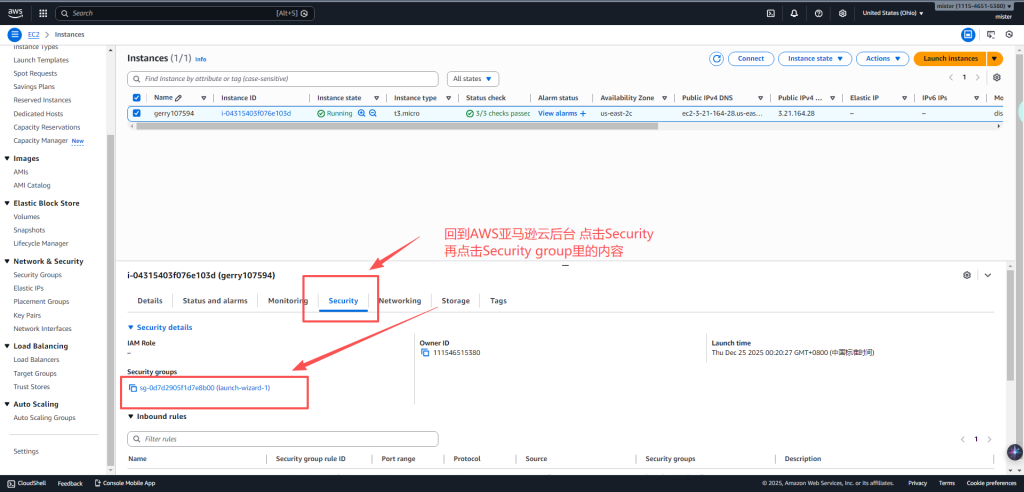Copy the Owner ID value
Viewport: 1024px width, 492px height.
point(425,353)
